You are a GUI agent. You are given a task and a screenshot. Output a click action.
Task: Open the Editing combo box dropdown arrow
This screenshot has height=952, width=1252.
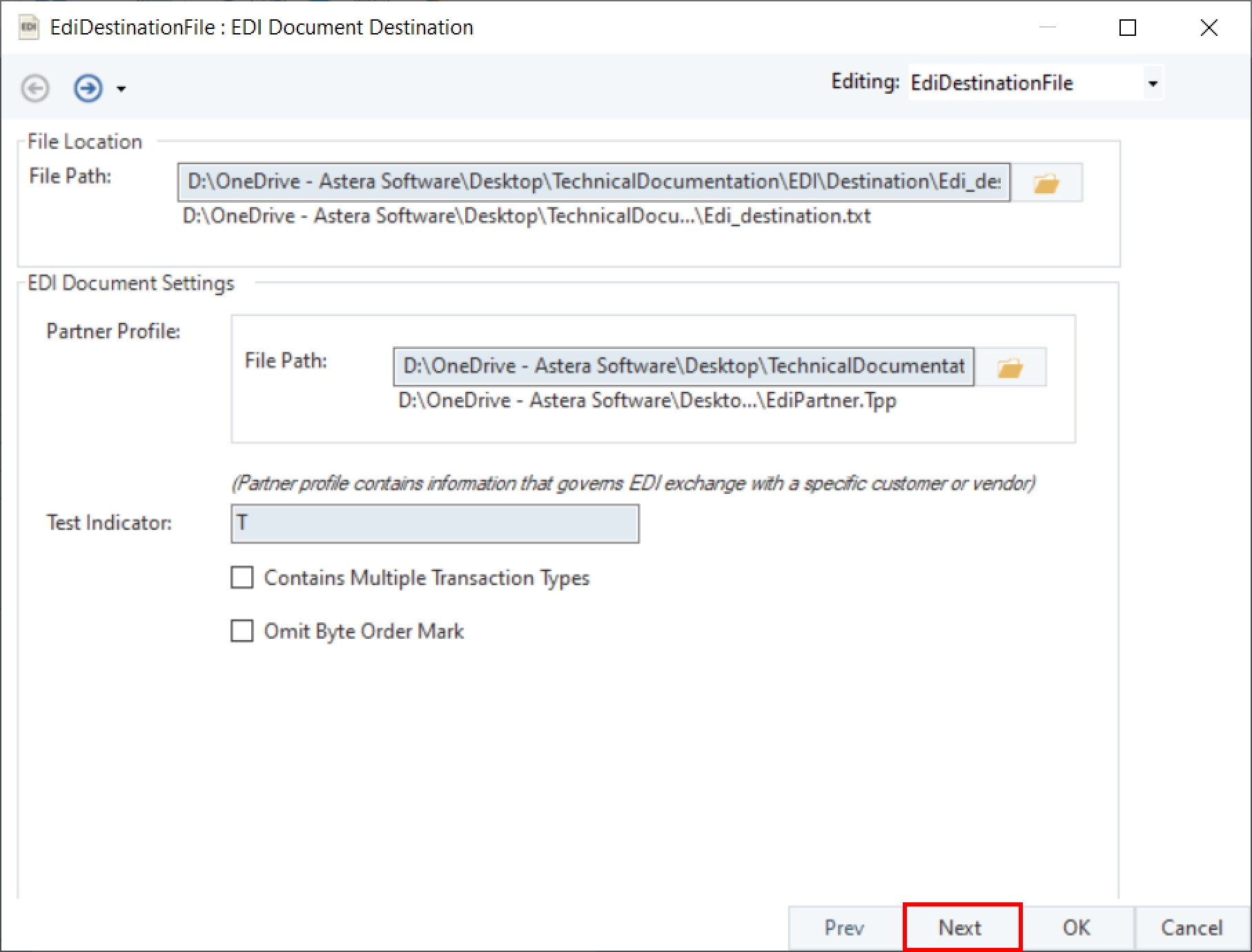click(1152, 83)
